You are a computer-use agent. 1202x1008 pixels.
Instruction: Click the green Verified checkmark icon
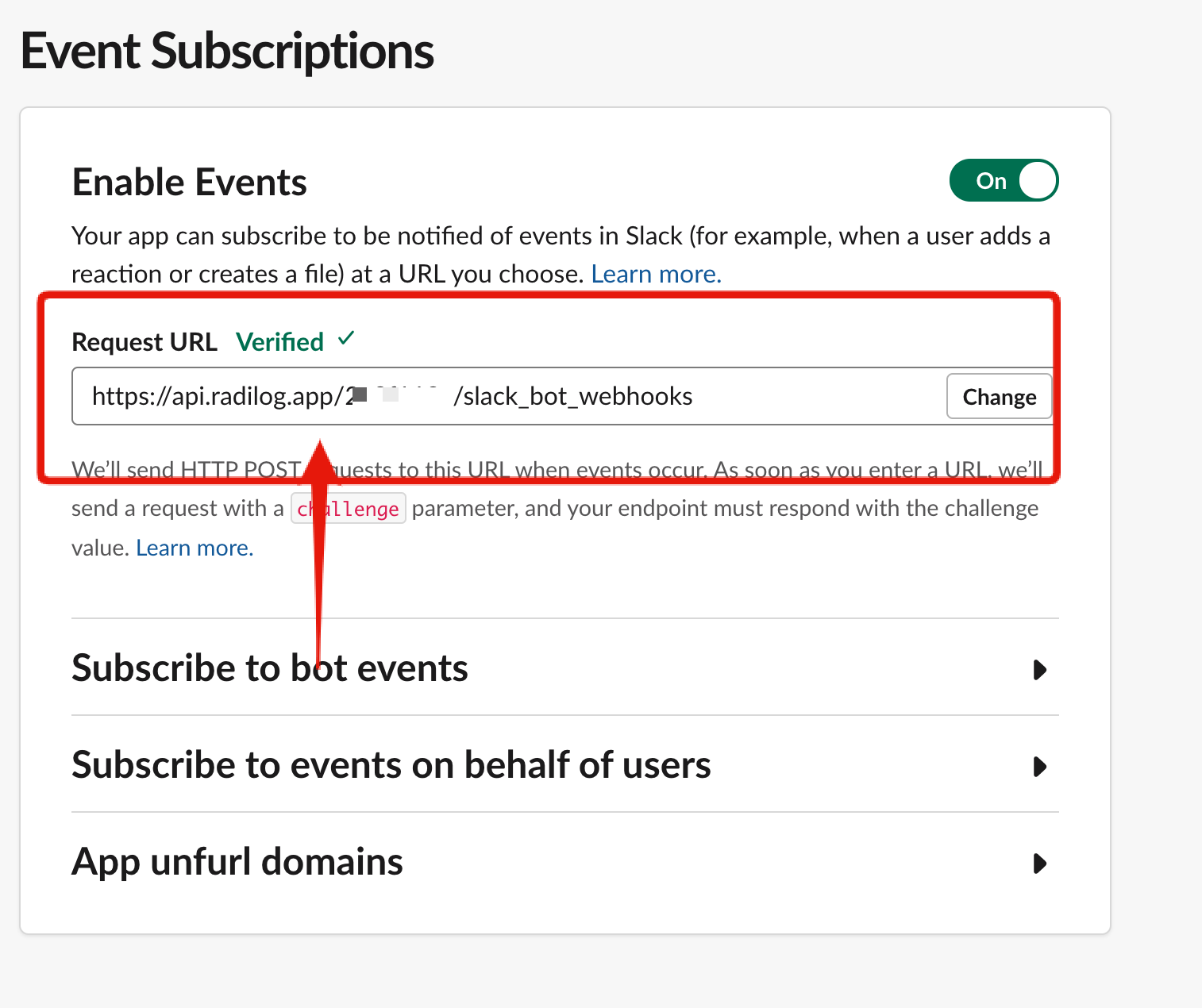click(x=346, y=339)
